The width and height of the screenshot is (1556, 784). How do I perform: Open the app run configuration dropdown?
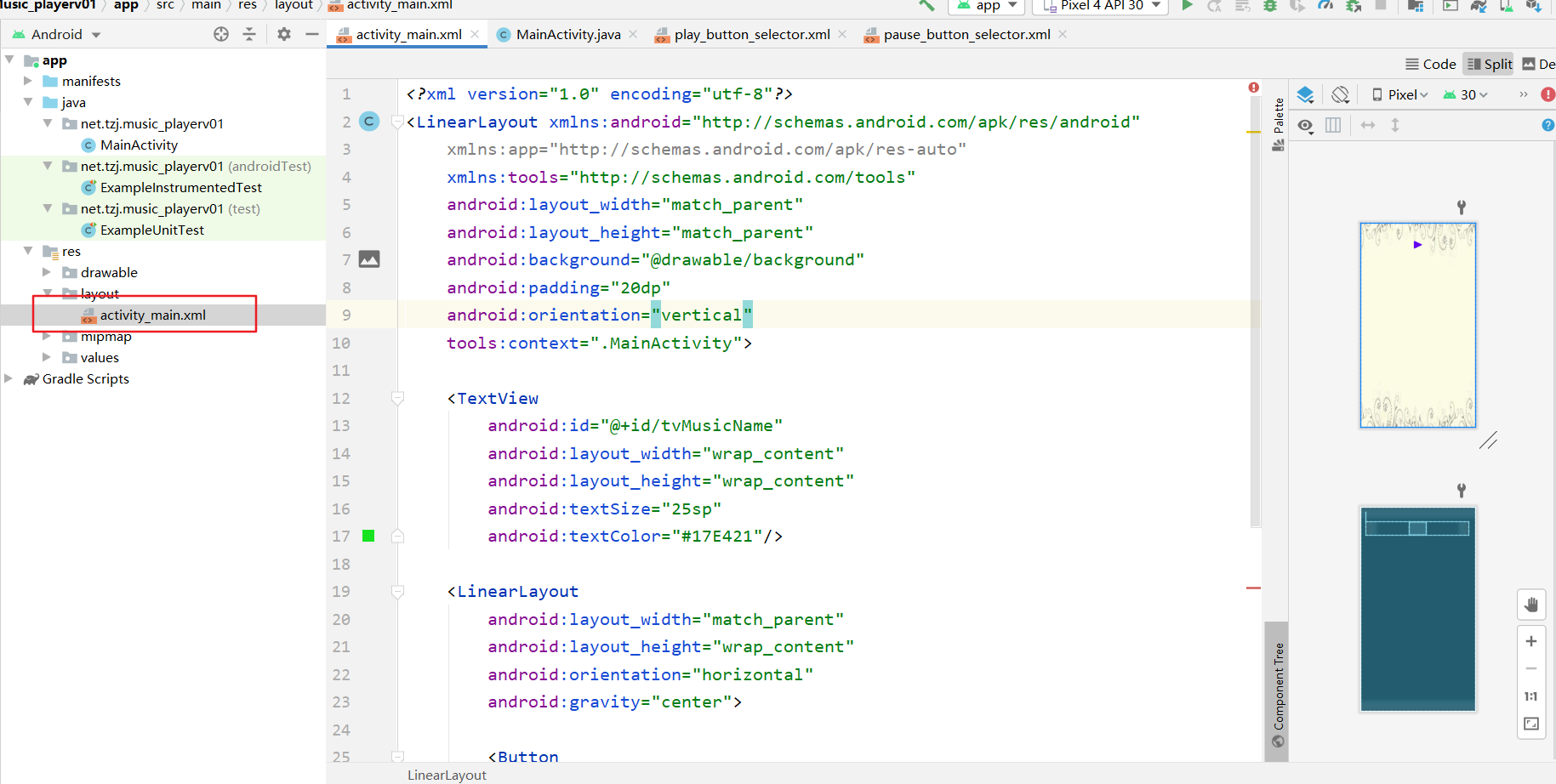(x=988, y=5)
